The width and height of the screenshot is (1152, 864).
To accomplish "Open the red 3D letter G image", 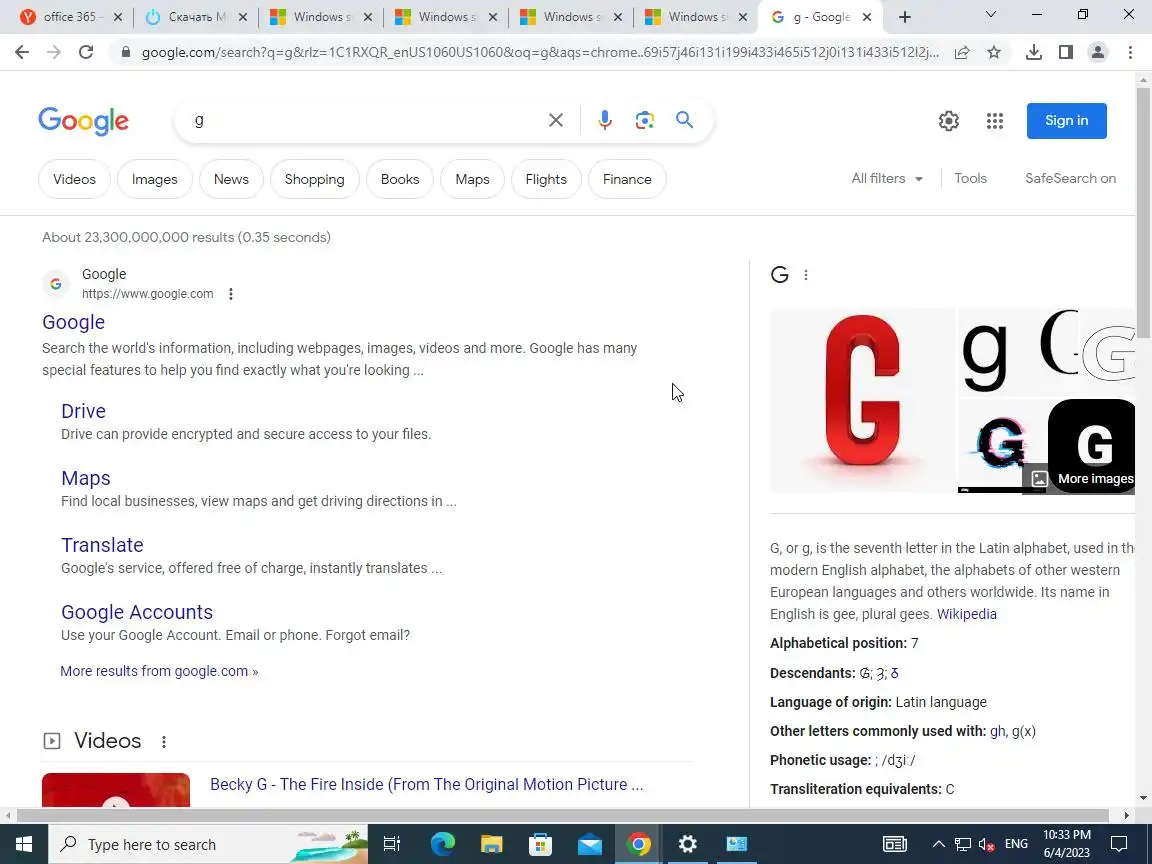I will click(x=862, y=400).
